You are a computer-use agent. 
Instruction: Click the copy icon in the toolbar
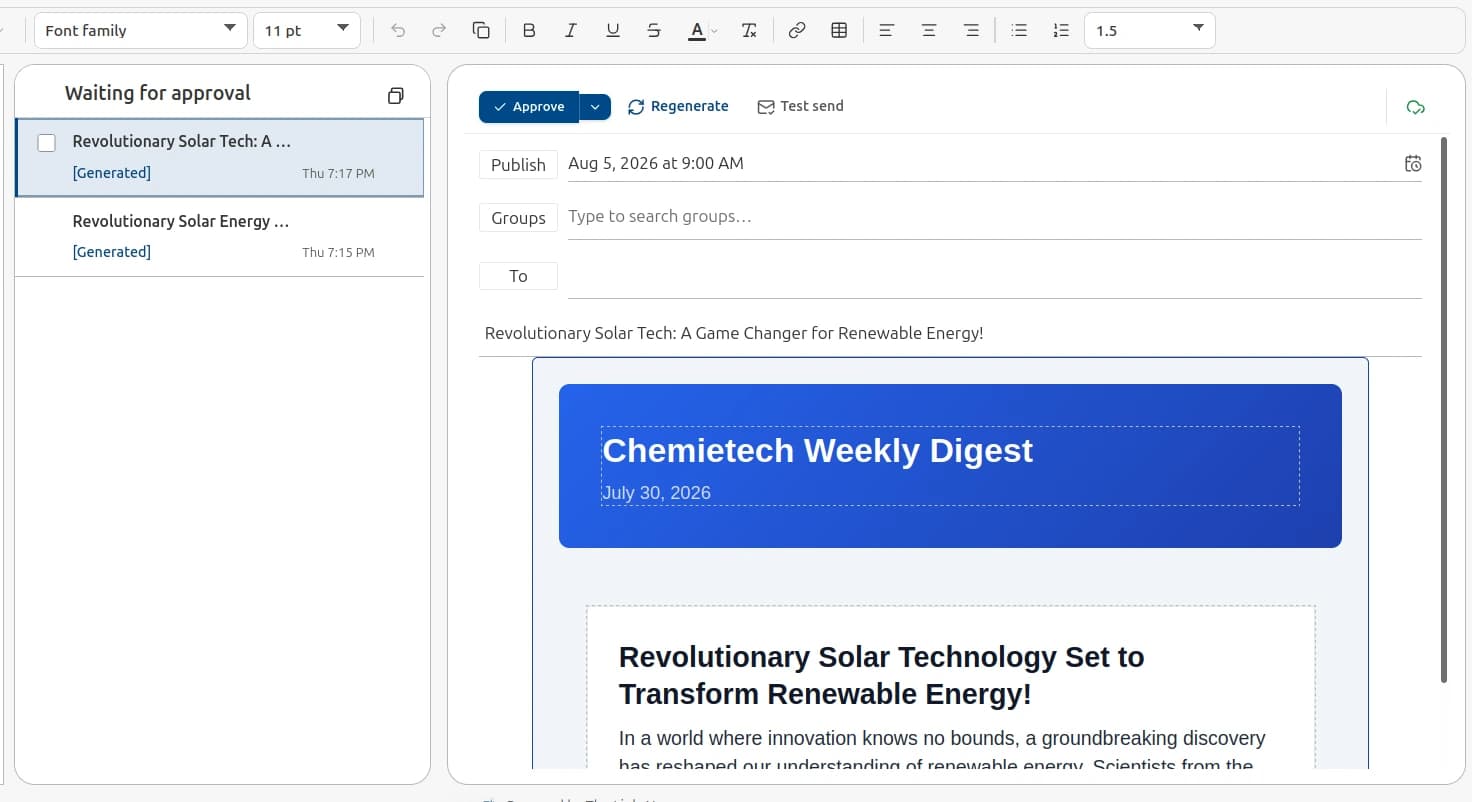[481, 31]
